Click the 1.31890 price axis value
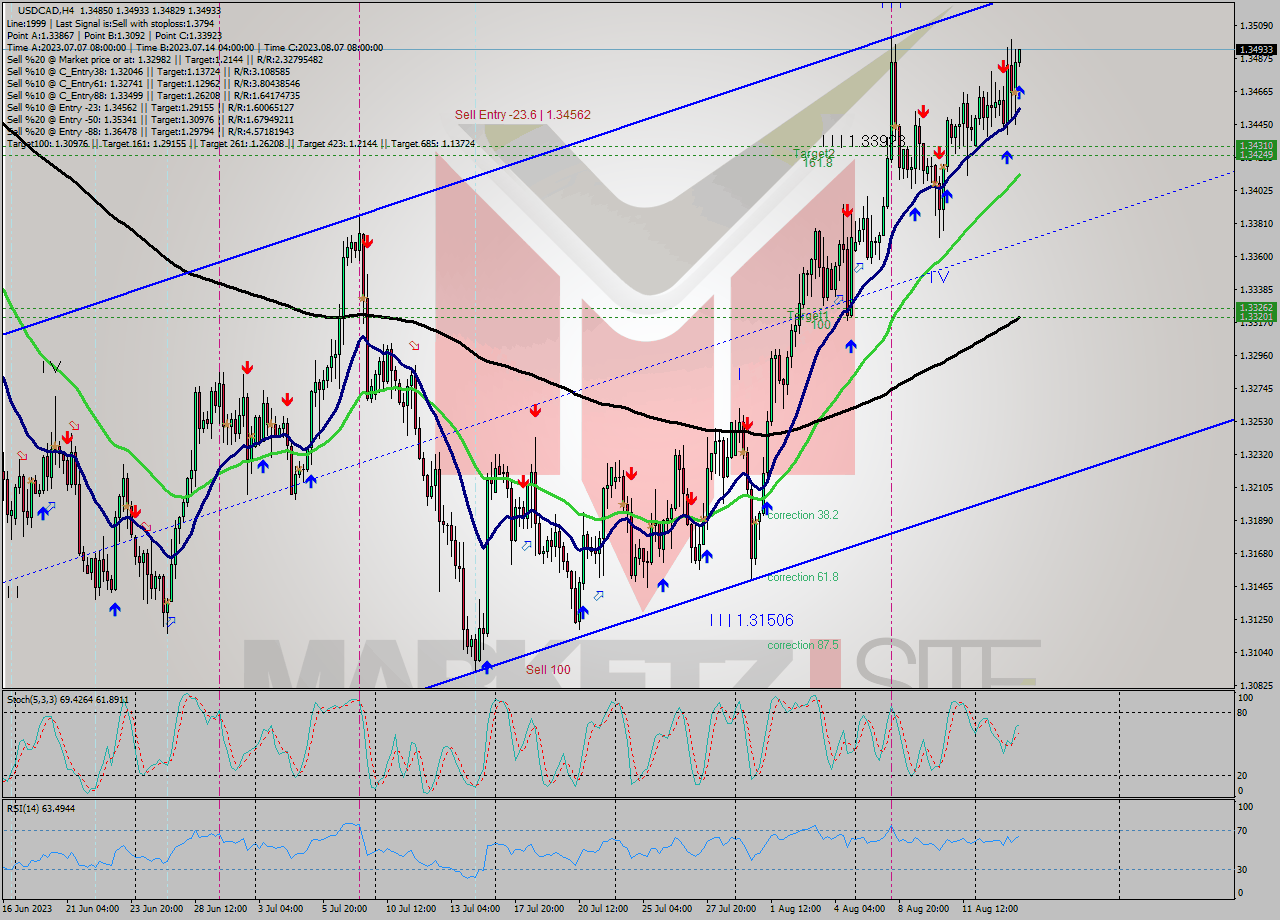1280x920 pixels. click(1255, 520)
